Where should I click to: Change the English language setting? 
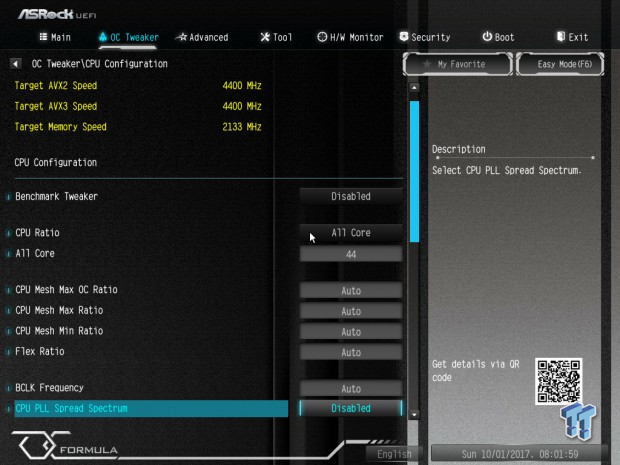point(394,454)
